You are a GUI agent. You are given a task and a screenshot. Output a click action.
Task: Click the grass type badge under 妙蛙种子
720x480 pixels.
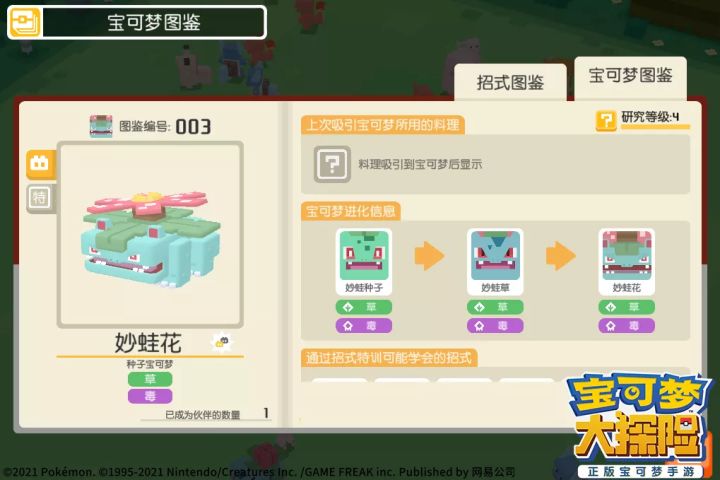point(364,307)
